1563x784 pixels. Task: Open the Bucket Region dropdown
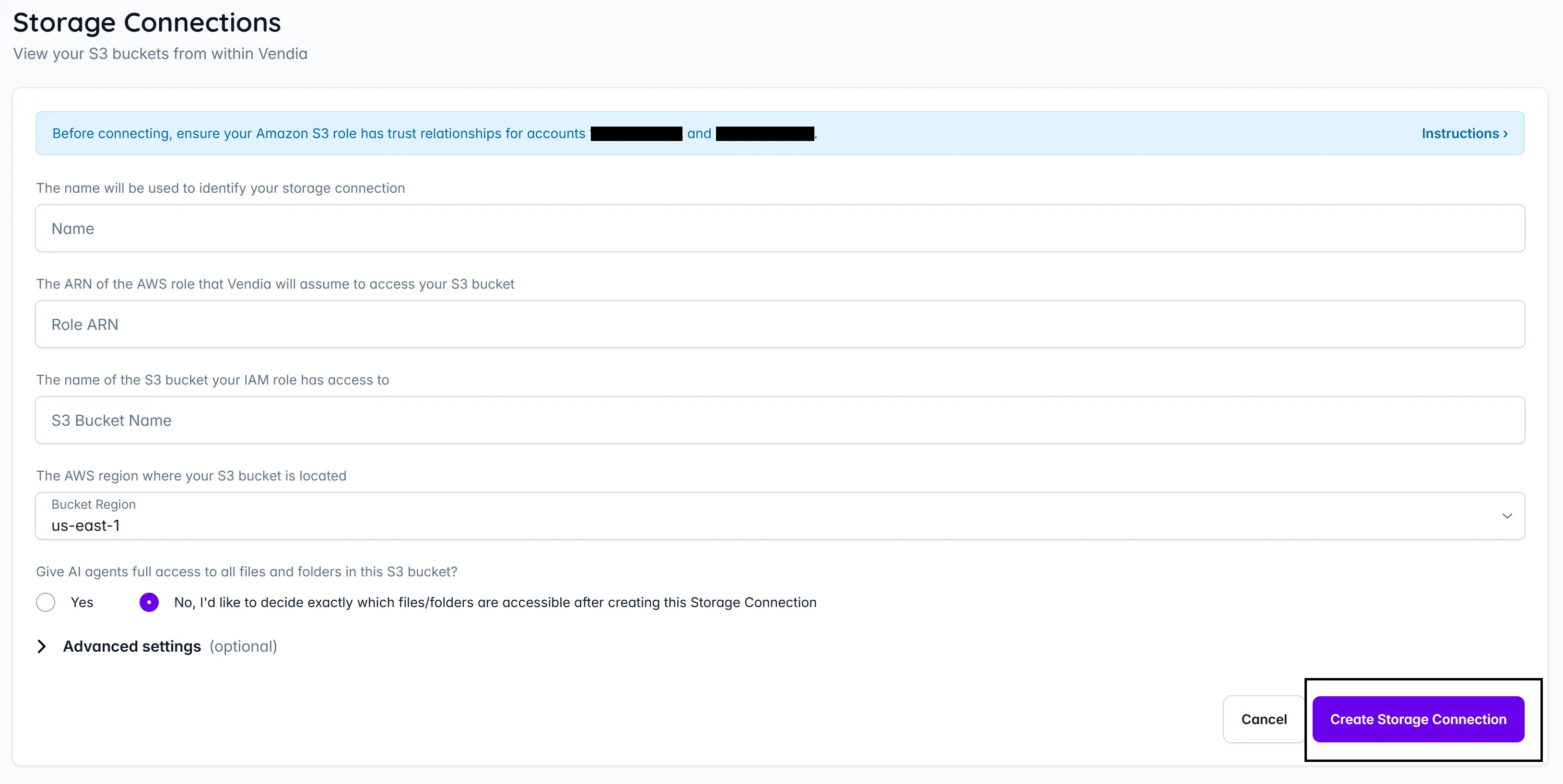780,516
